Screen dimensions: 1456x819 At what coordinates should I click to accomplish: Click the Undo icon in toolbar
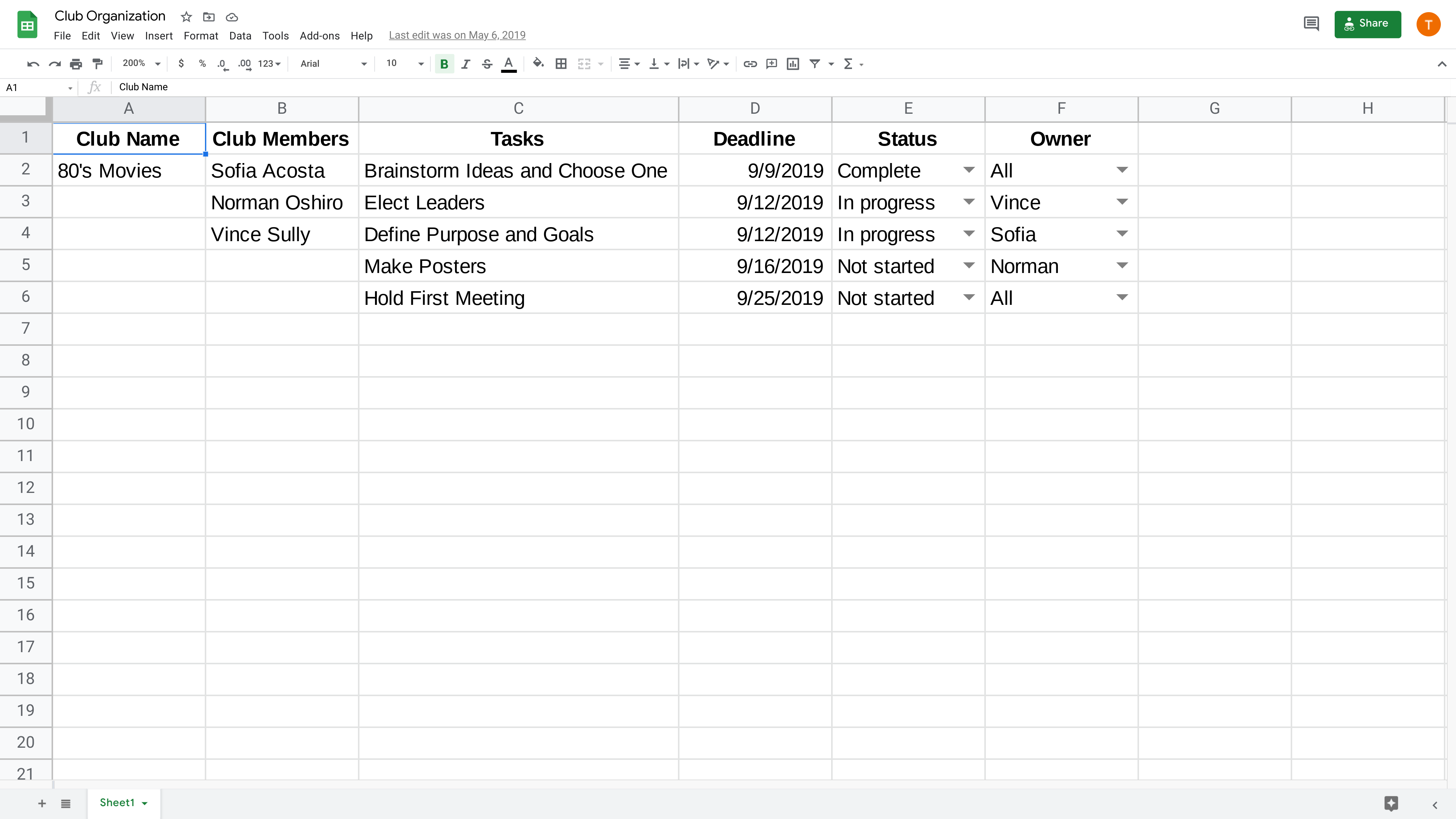(x=33, y=64)
